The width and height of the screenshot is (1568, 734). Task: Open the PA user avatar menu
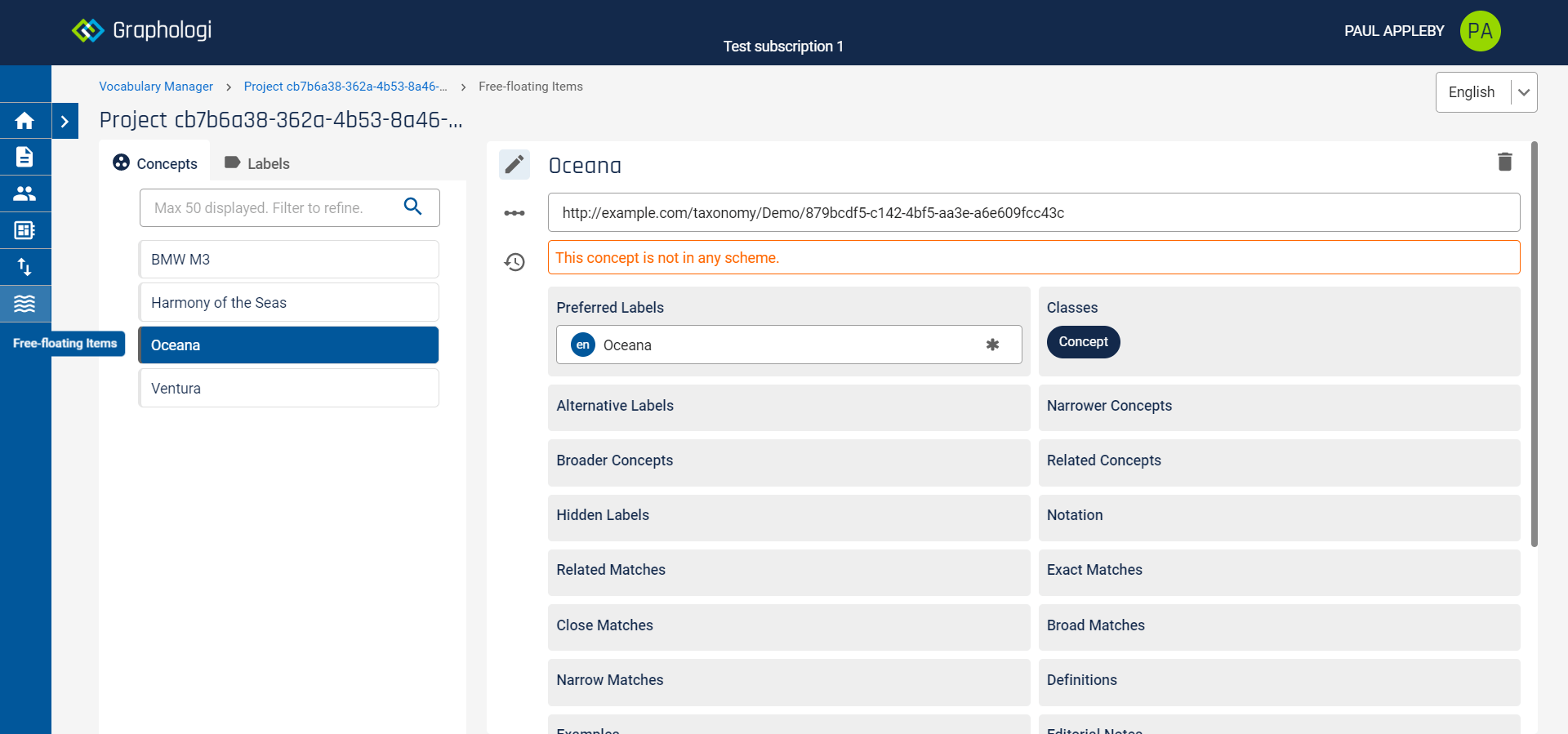tap(1480, 31)
